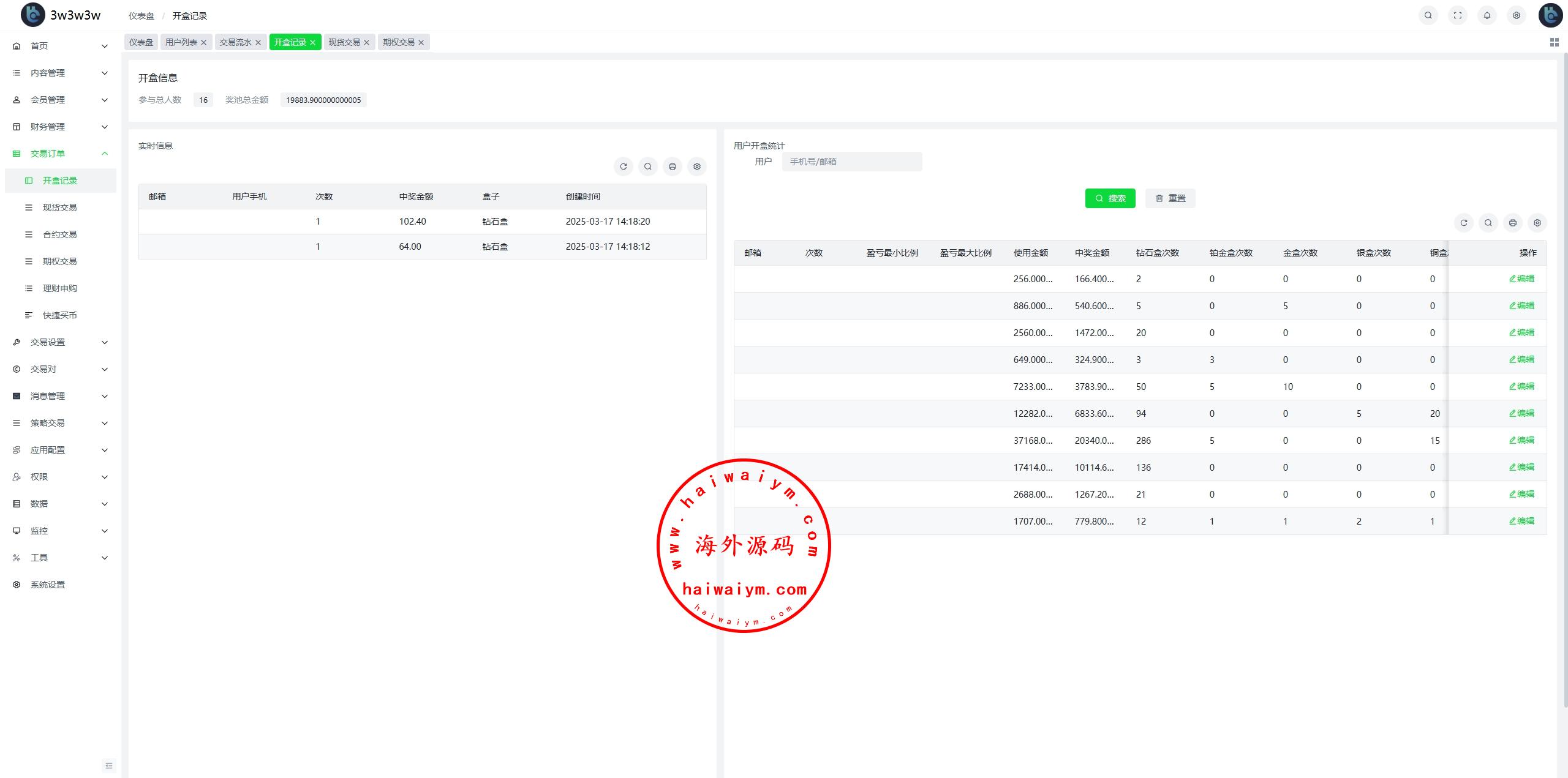
Task: Enter fullscreen mode via header icon
Action: click(x=1457, y=15)
